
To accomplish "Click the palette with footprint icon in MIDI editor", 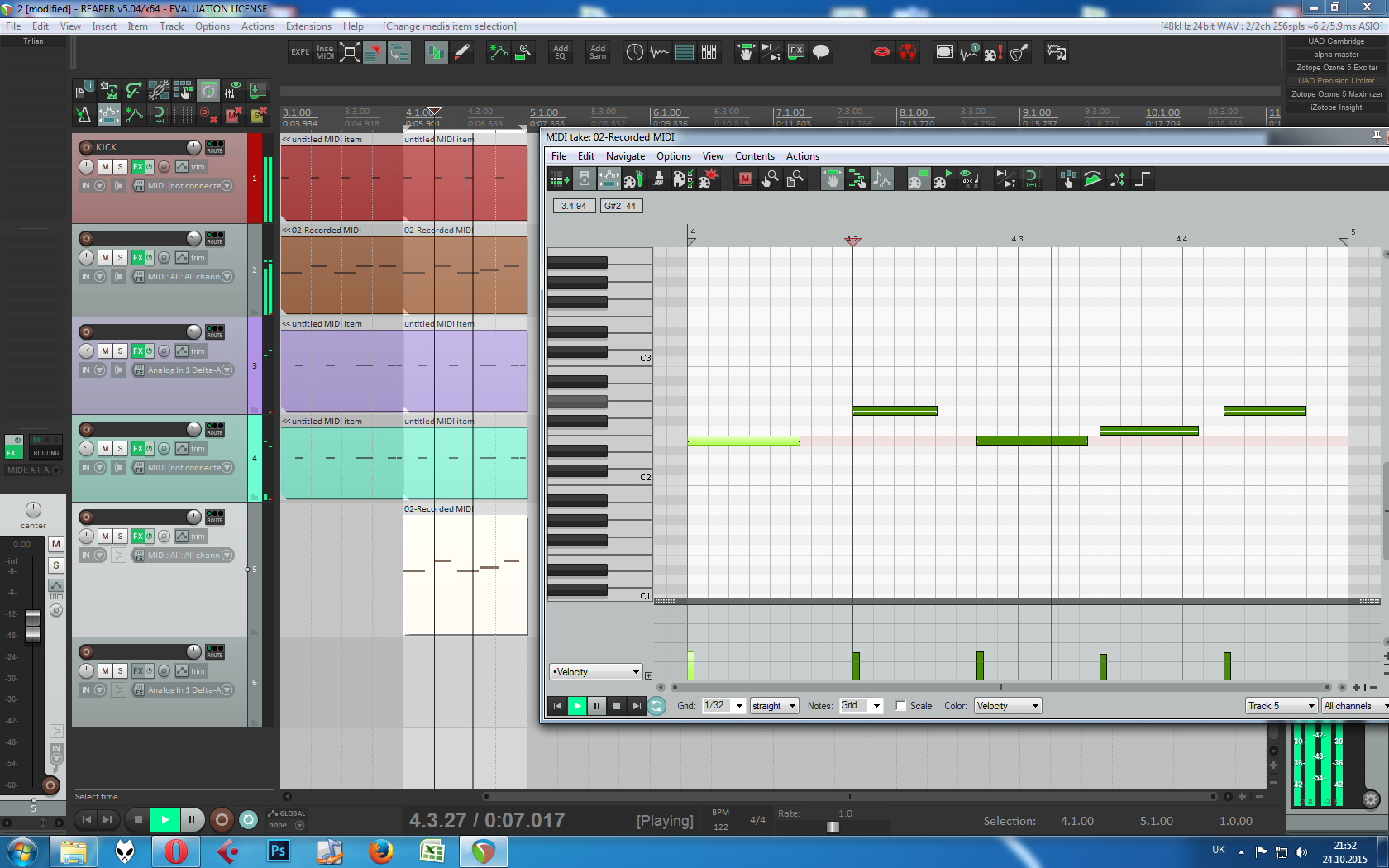I will point(634,179).
